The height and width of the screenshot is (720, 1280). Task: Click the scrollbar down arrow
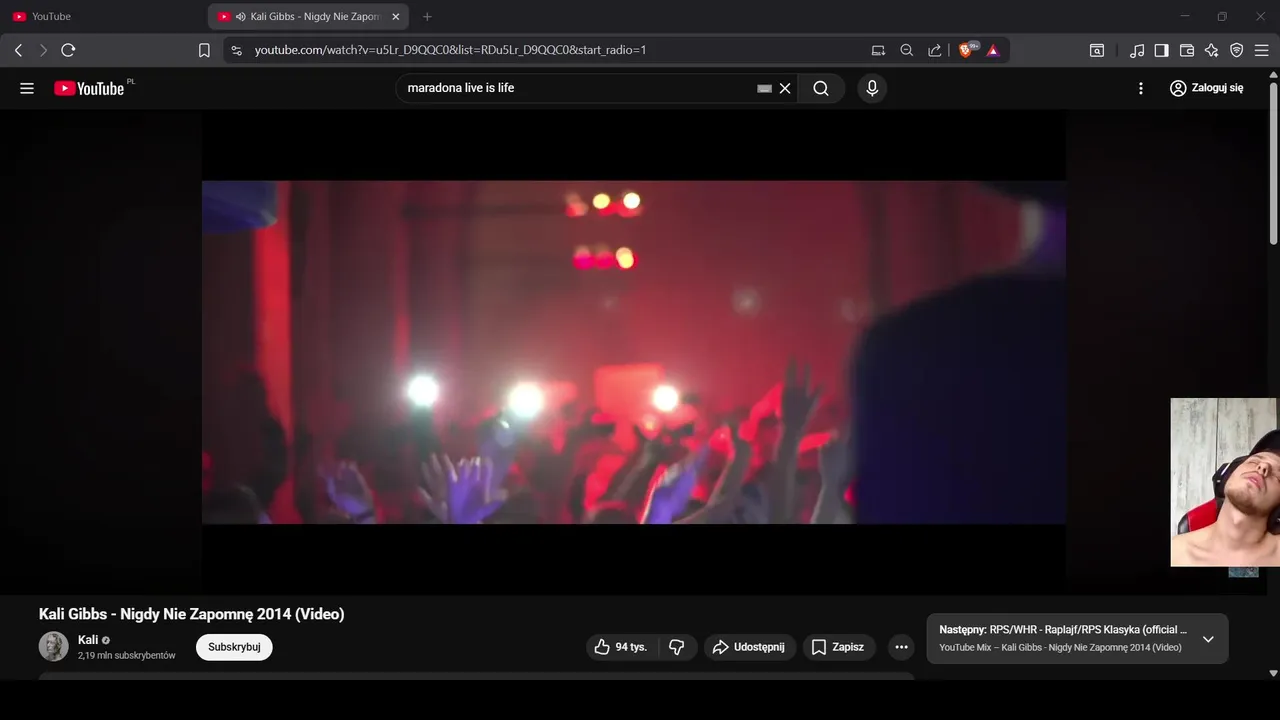[1273, 673]
